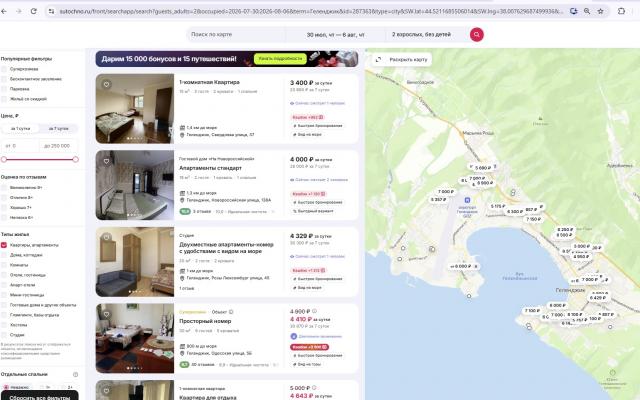The width and height of the screenshot is (640, 400).
Task: Open photo of 1-комнатная Квартира listing
Action: point(135,109)
